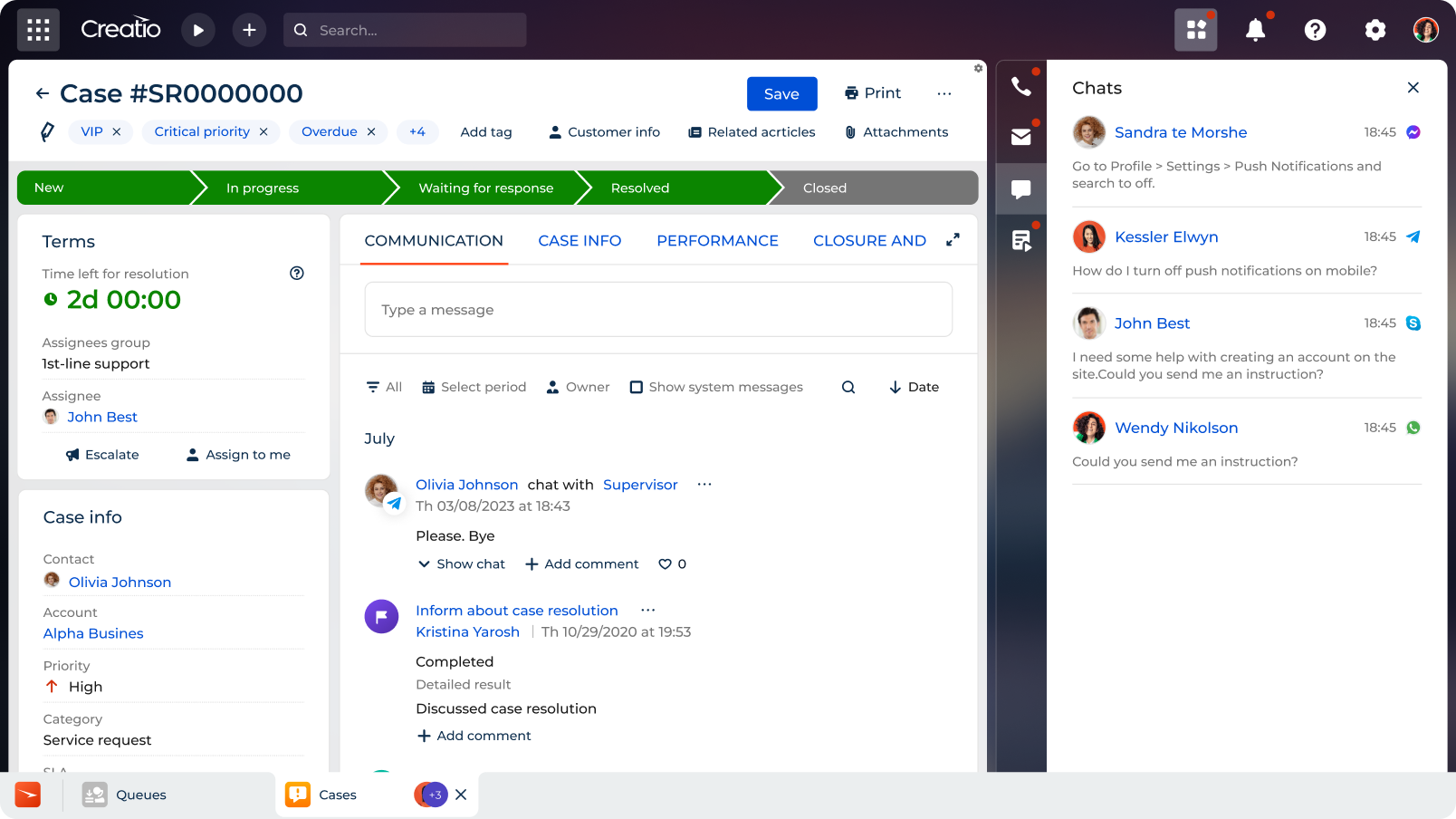Screen dimensions: 1456x819
Task: Search messages with the magnifier icon
Action: point(848,387)
